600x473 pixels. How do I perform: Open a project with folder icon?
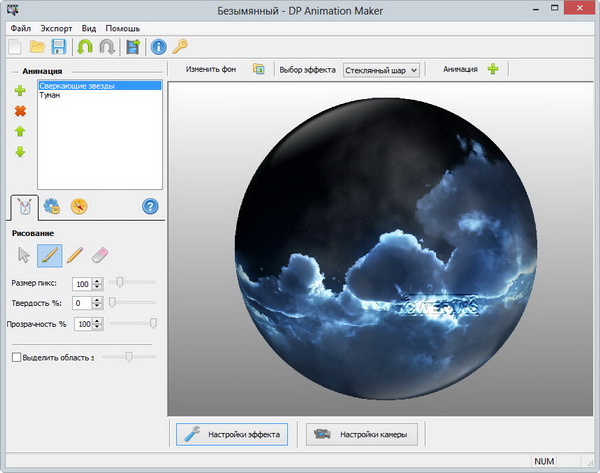pyautogui.click(x=36, y=47)
